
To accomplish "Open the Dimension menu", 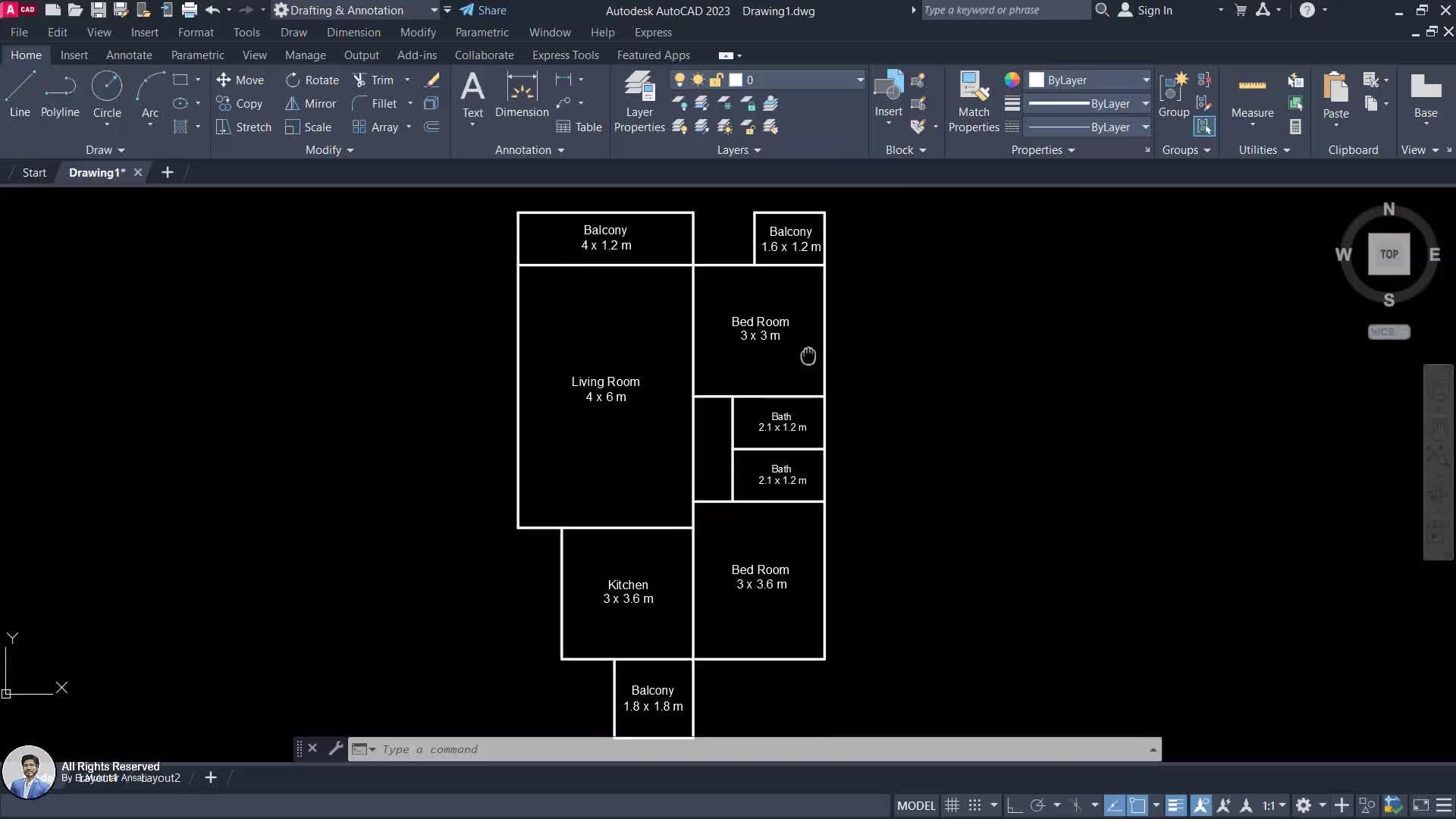I will point(353,33).
